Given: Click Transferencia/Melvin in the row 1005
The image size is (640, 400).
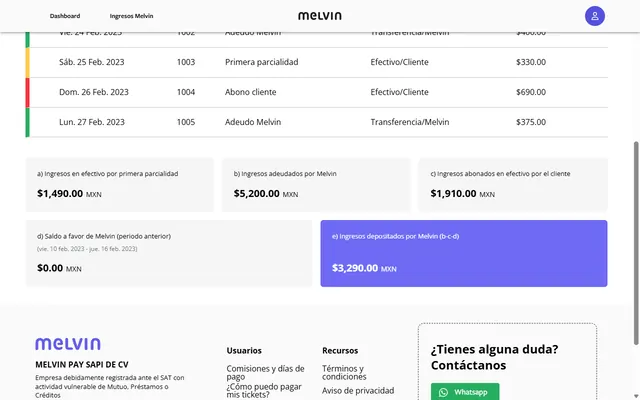Looking at the screenshot, I should (x=410, y=122).
